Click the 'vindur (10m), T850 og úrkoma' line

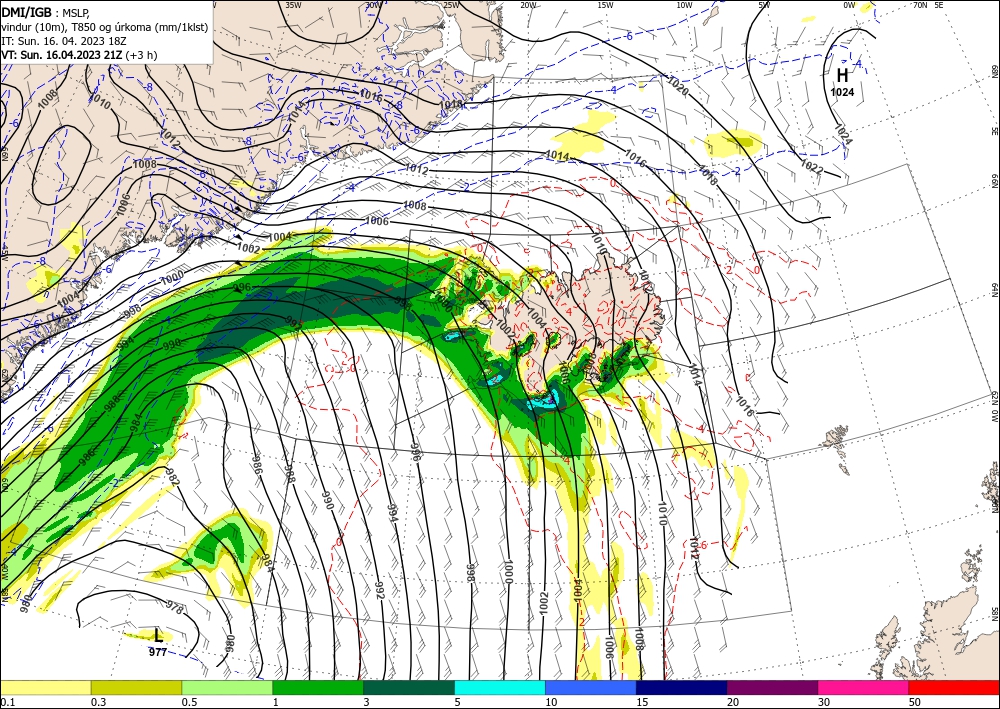[x=105, y=27]
